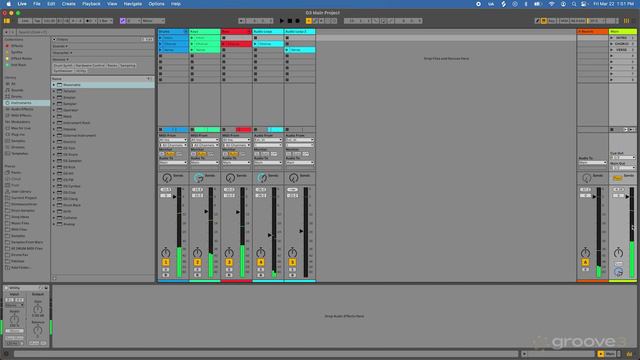Viewport: 640px width, 360px height.
Task: Launch the CHORUS scene in Main track
Action: (612, 44)
